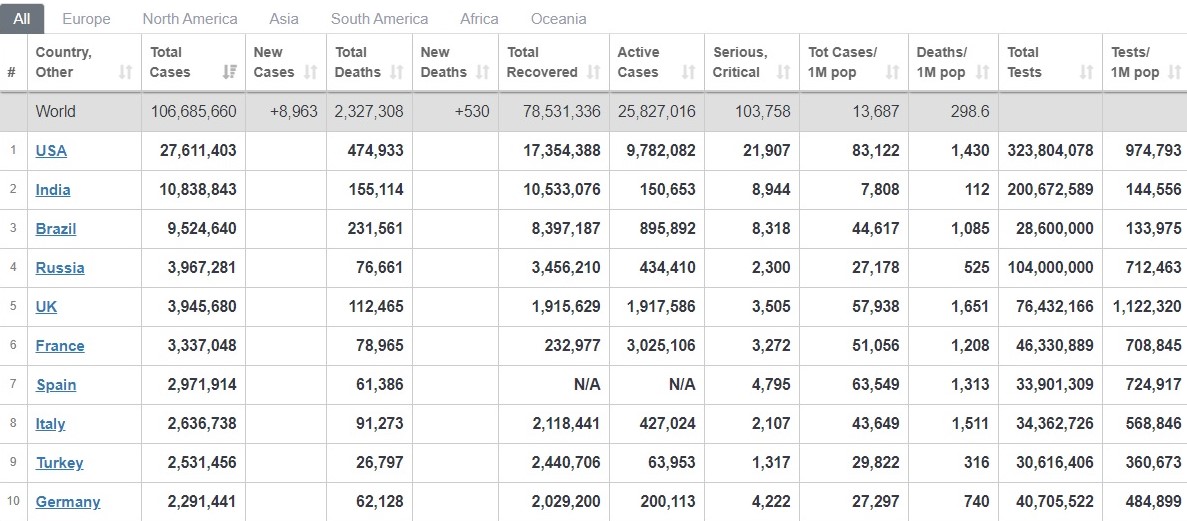
Task: Click Active Cases sort arrows icon
Action: pos(688,72)
